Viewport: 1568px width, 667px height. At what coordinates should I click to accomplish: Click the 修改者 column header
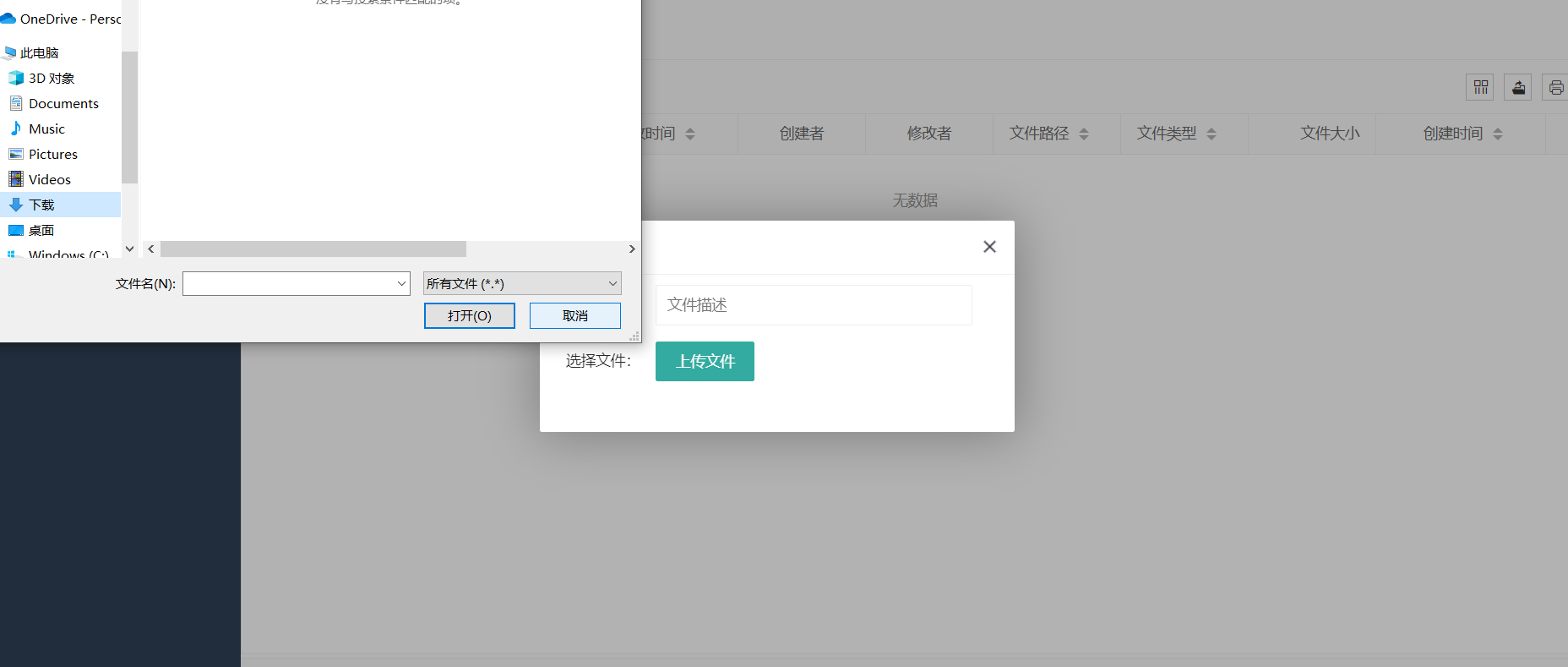[x=929, y=134]
